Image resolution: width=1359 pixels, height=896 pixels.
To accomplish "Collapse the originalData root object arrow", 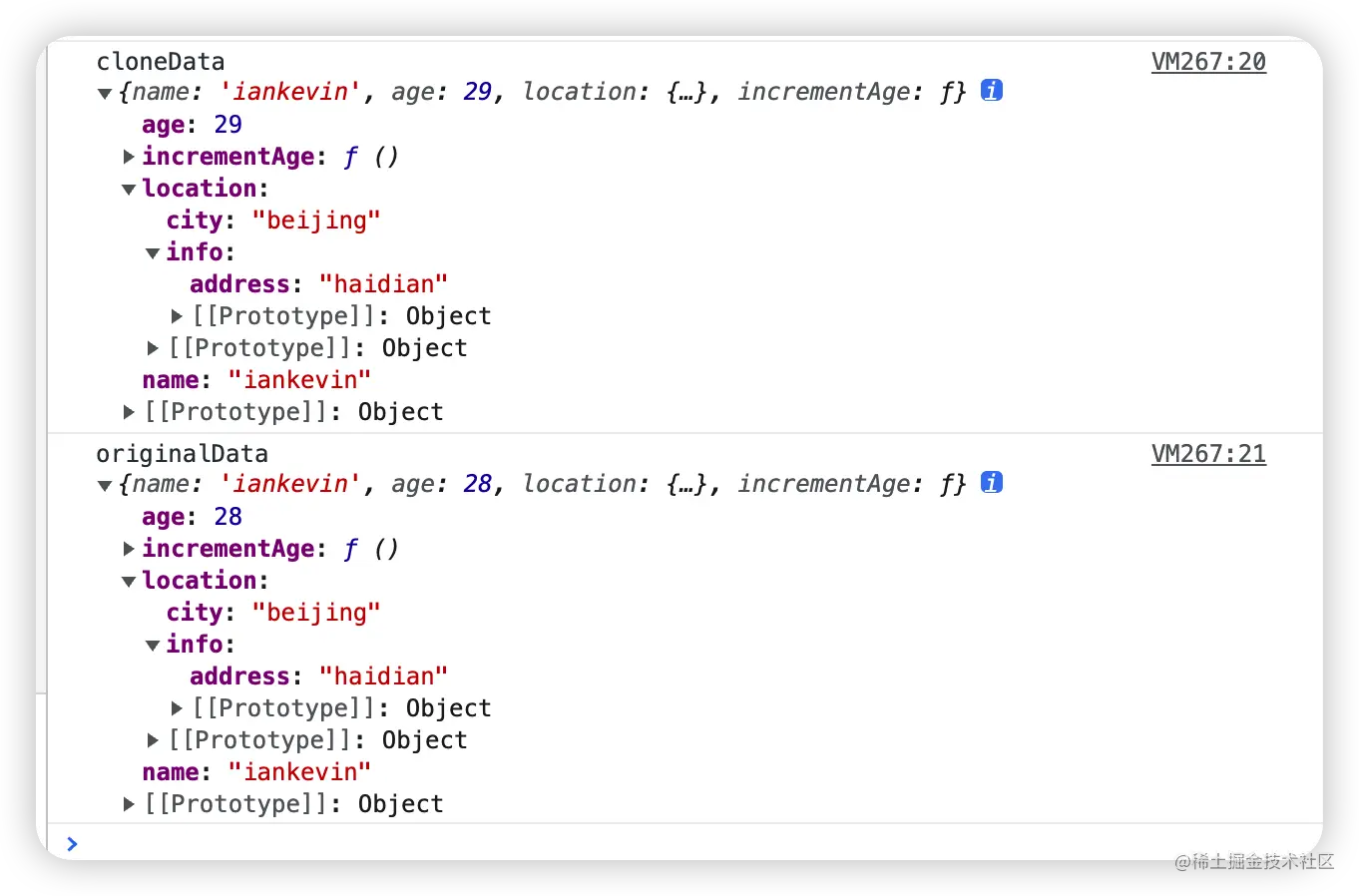I will click(x=104, y=485).
